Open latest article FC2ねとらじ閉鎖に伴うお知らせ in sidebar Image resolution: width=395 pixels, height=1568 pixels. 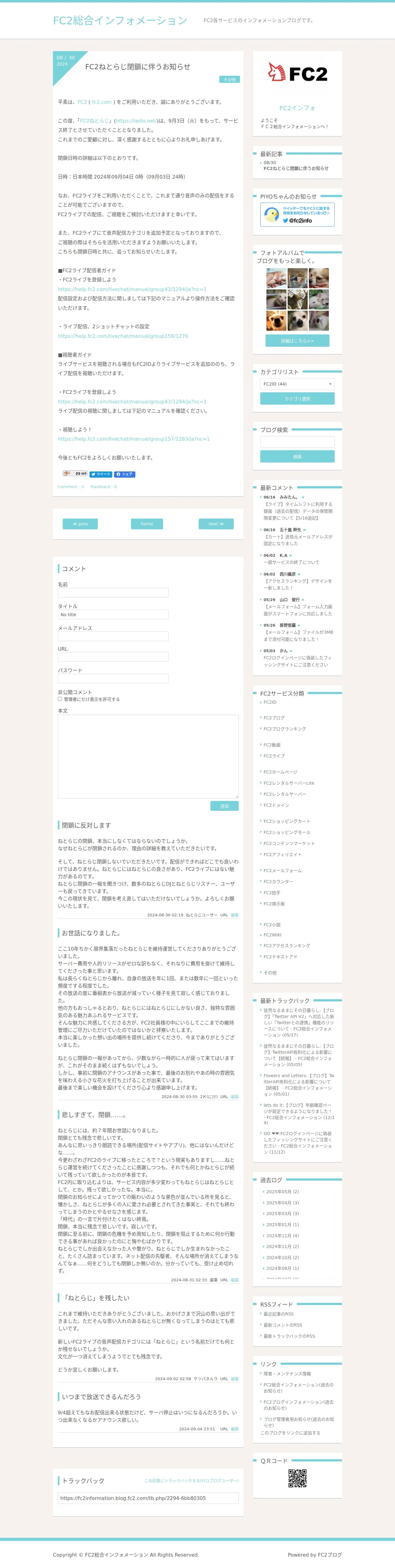pos(296,169)
